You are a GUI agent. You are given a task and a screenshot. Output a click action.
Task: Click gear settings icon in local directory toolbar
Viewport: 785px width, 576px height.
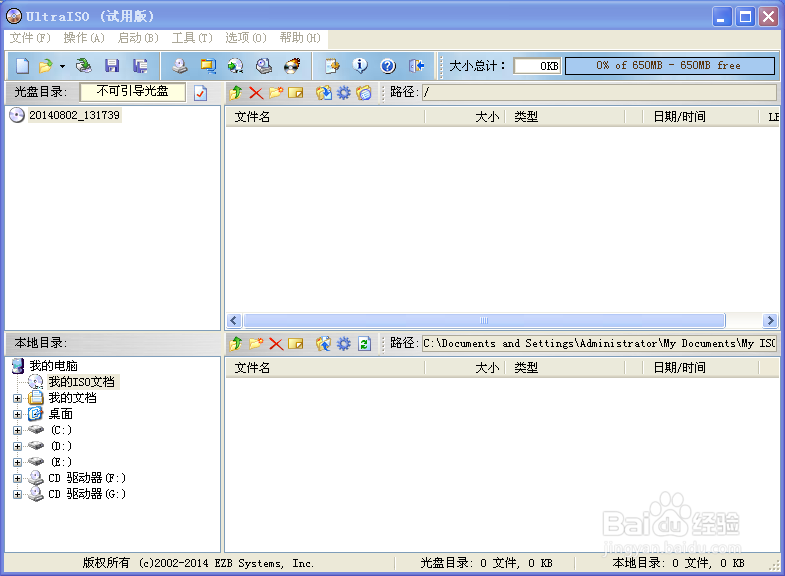[343, 343]
